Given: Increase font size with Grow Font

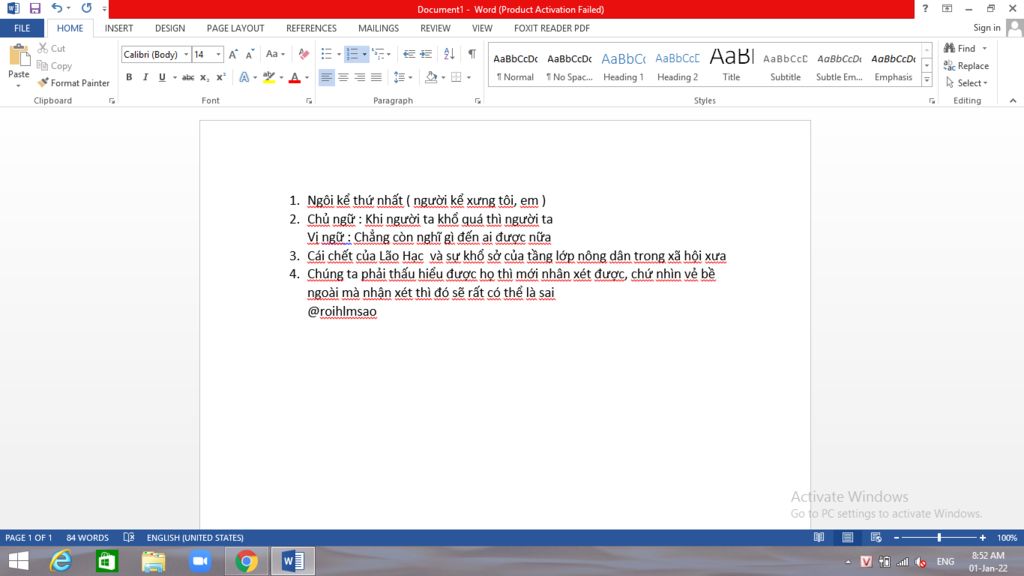Looking at the screenshot, I should (x=233, y=54).
